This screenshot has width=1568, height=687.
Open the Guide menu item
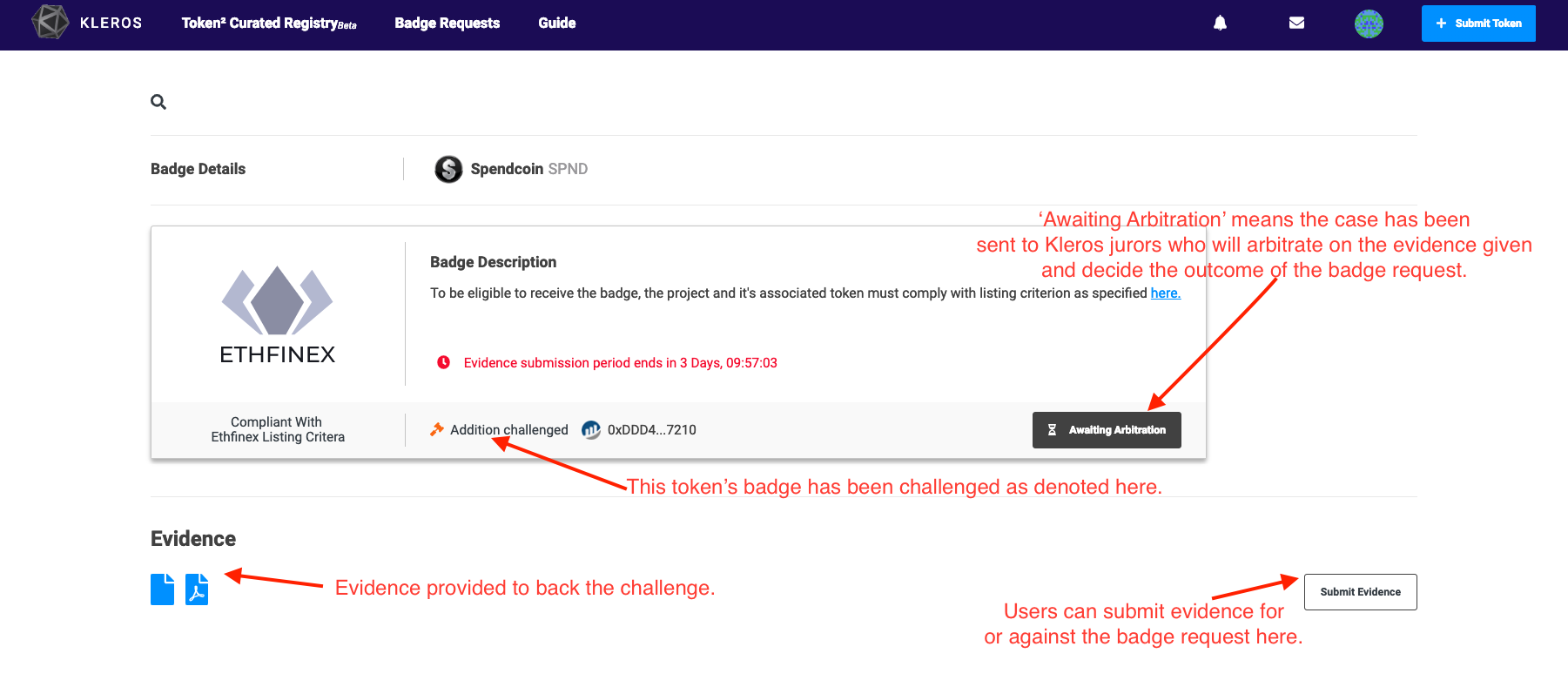click(x=557, y=24)
